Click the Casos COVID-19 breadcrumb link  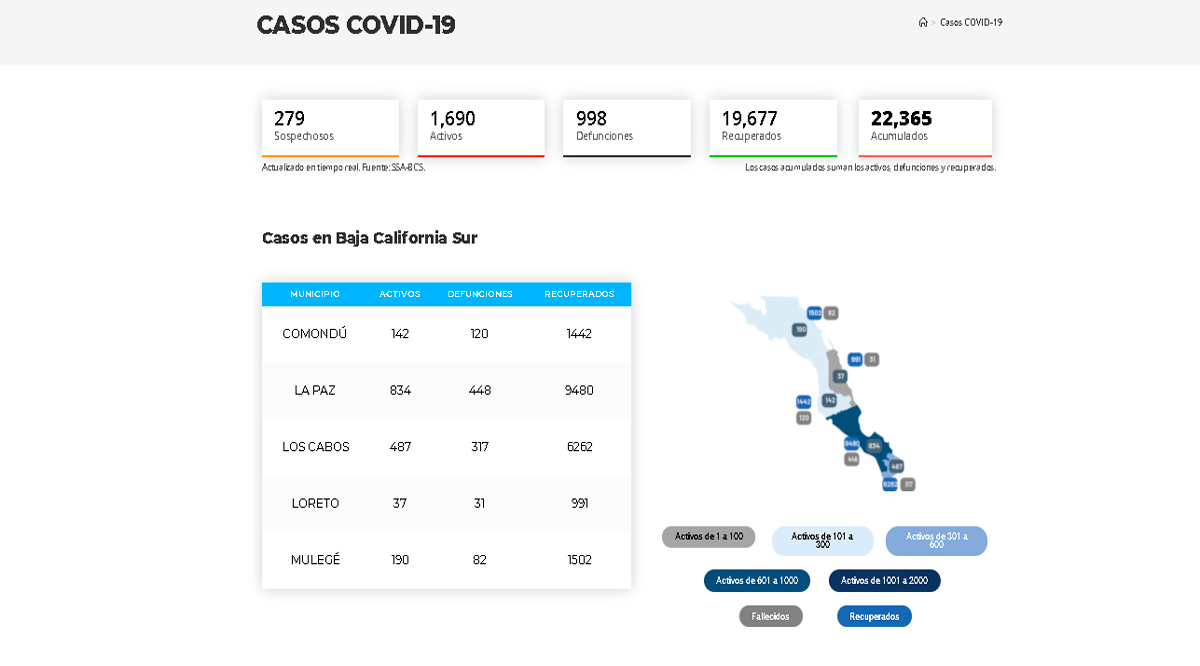[x=971, y=22]
